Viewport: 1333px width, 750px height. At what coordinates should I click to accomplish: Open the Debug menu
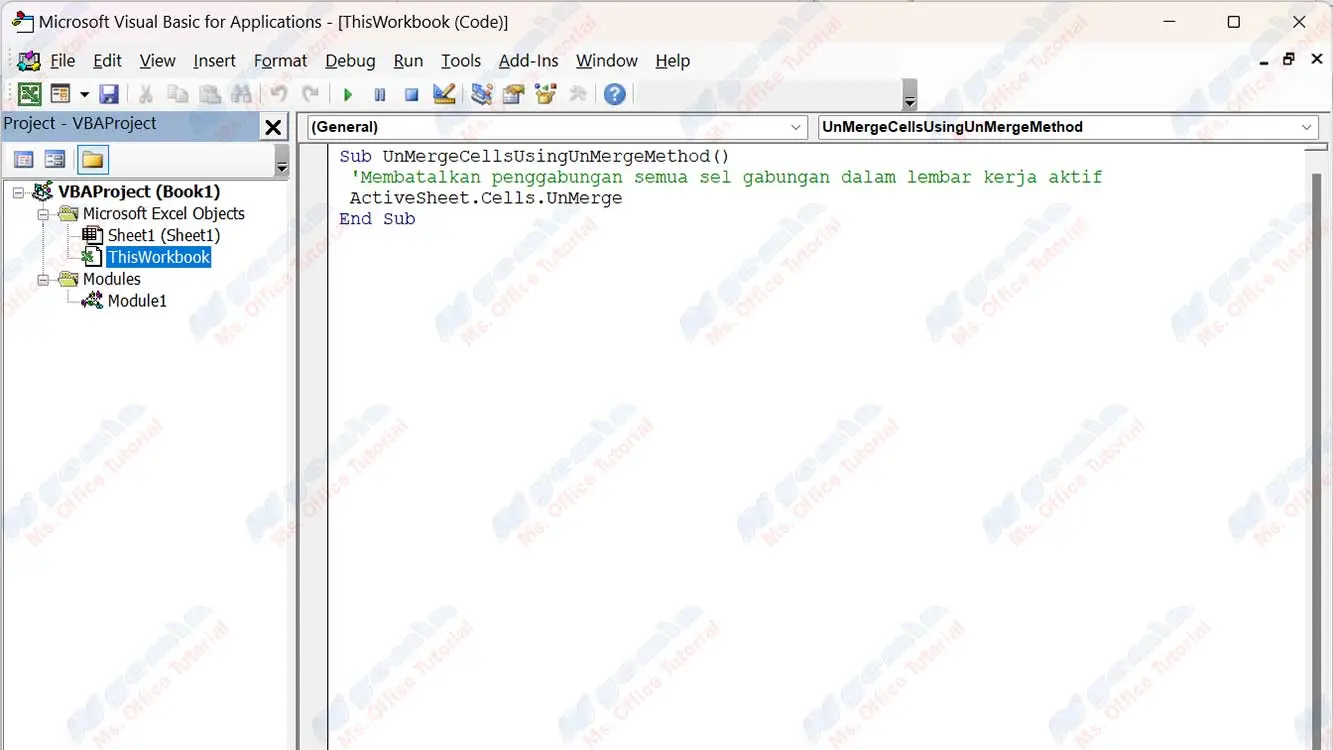[350, 61]
